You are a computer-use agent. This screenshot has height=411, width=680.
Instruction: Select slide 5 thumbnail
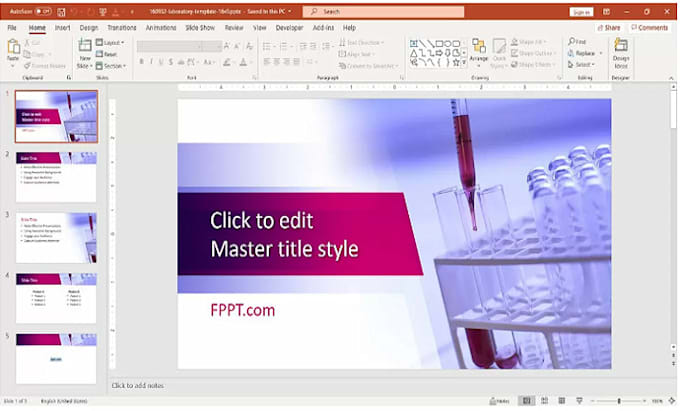click(x=56, y=358)
